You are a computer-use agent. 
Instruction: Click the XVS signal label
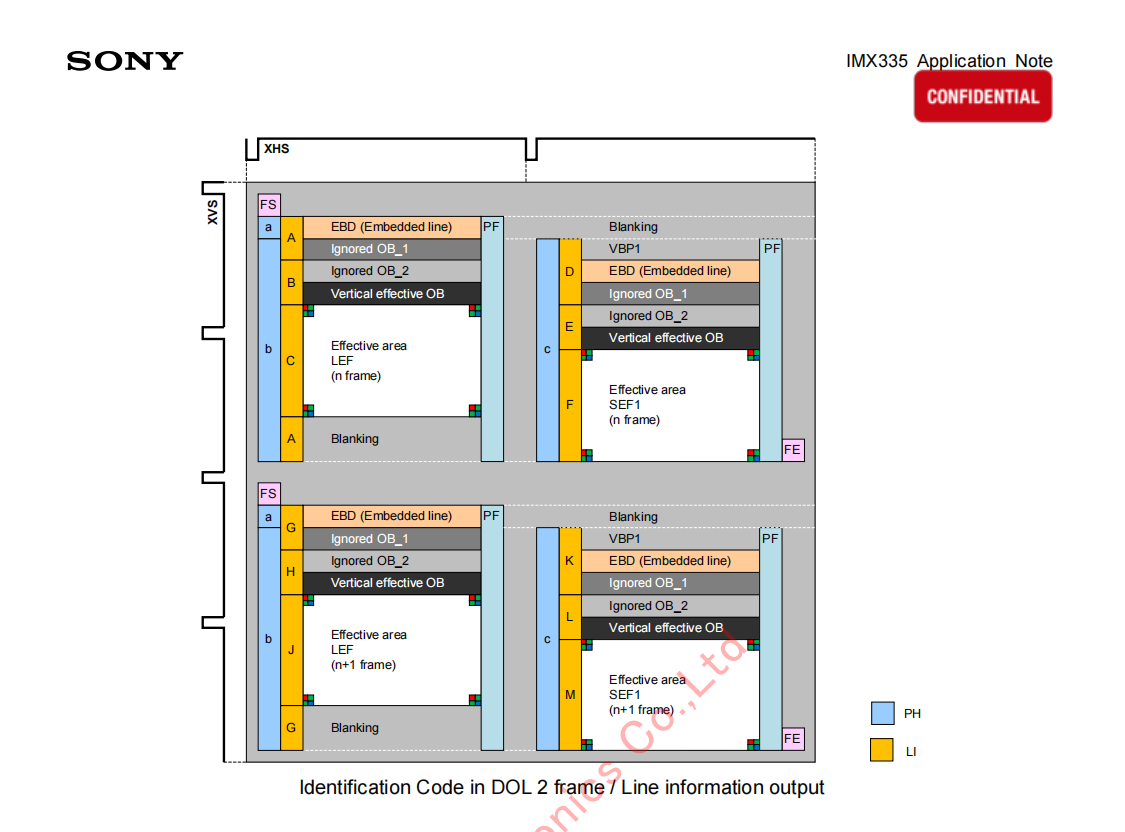[212, 211]
